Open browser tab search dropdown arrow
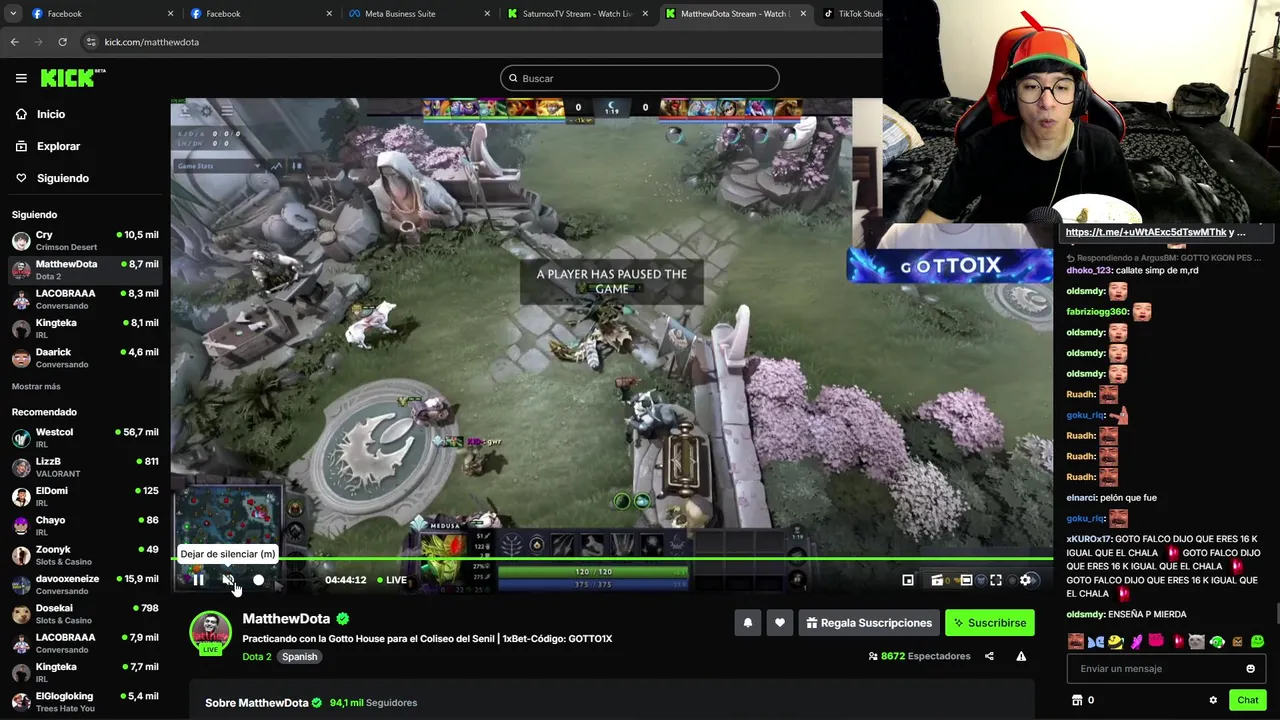 (13, 14)
